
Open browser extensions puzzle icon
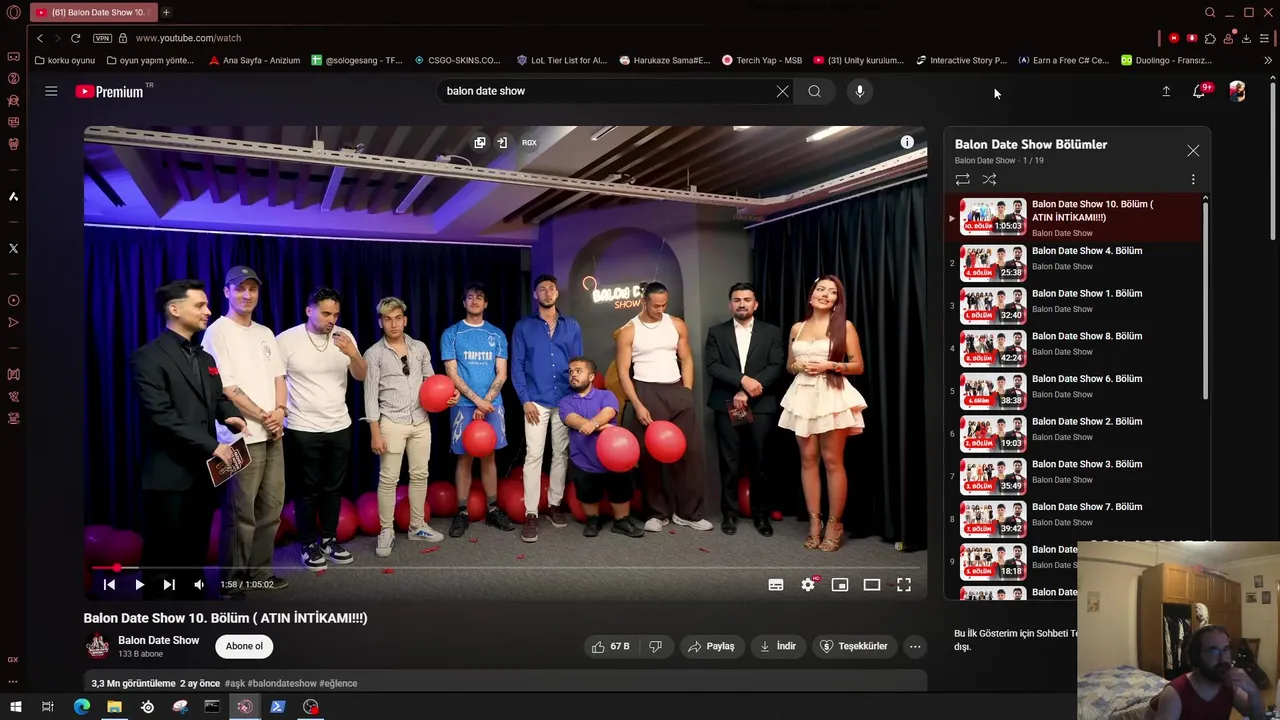[1210, 38]
